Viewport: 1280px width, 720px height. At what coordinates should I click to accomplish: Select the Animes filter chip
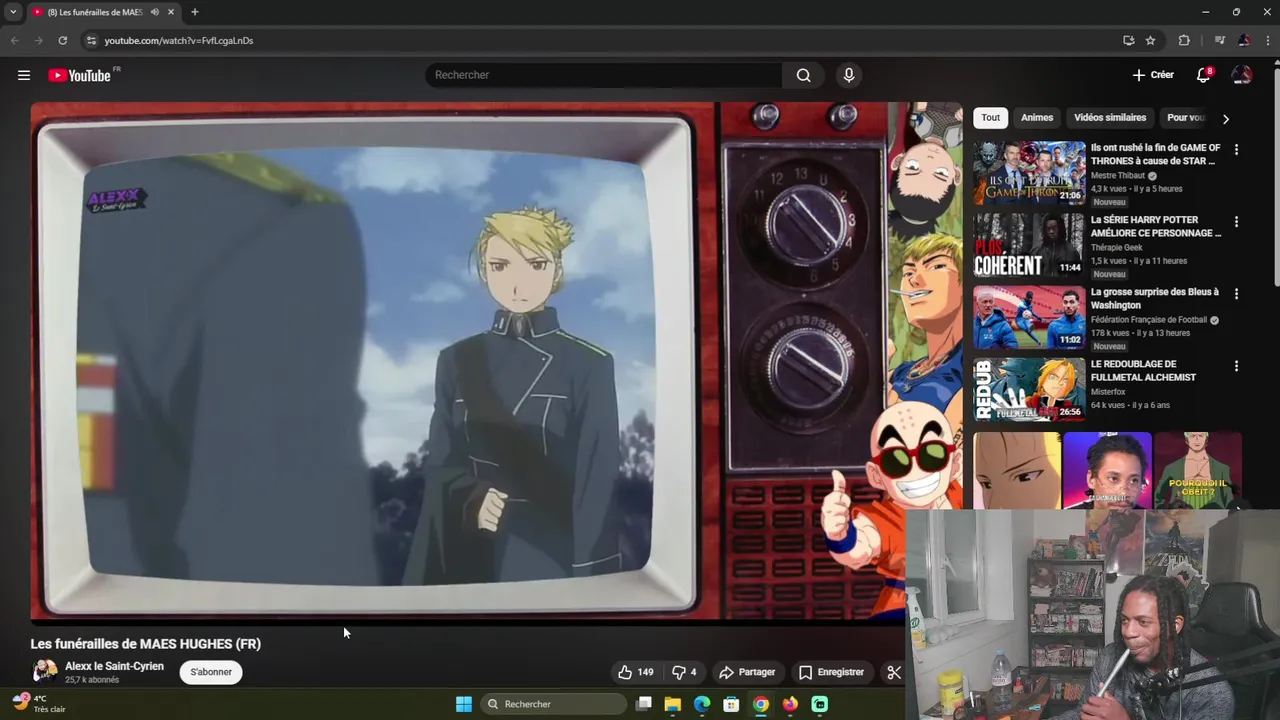click(1037, 117)
